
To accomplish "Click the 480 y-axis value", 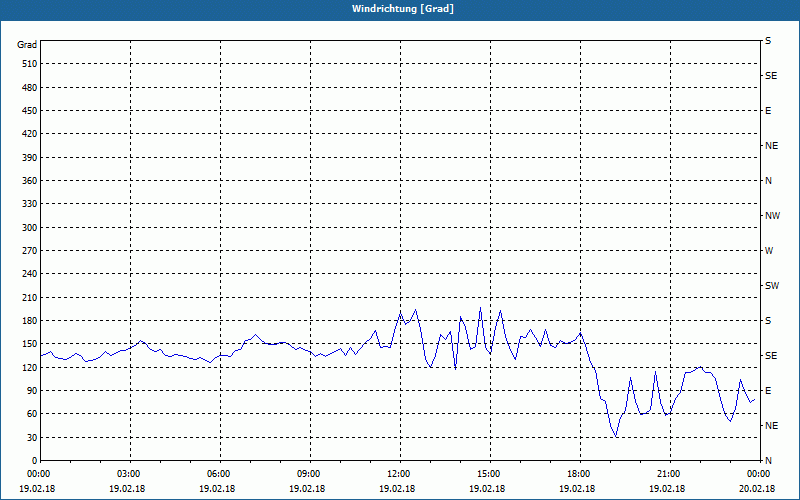I will click(30, 88).
